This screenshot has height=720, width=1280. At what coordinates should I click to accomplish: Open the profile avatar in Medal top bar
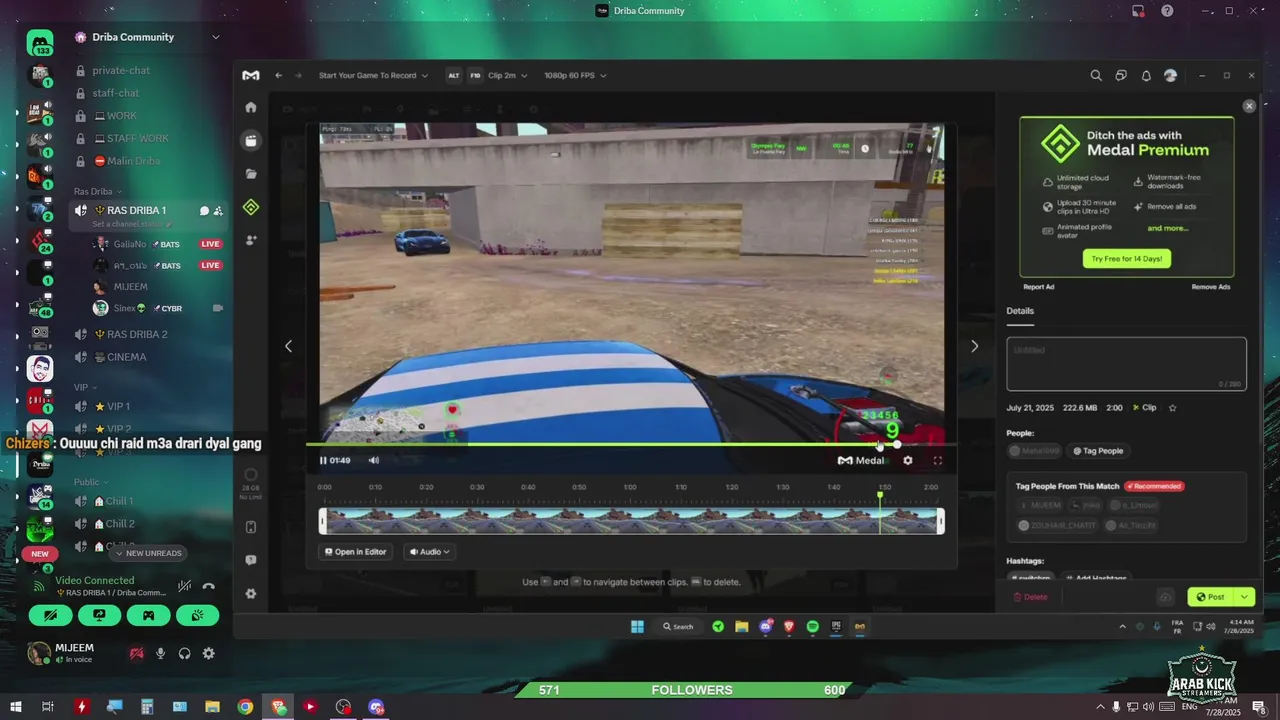pyautogui.click(x=1171, y=75)
